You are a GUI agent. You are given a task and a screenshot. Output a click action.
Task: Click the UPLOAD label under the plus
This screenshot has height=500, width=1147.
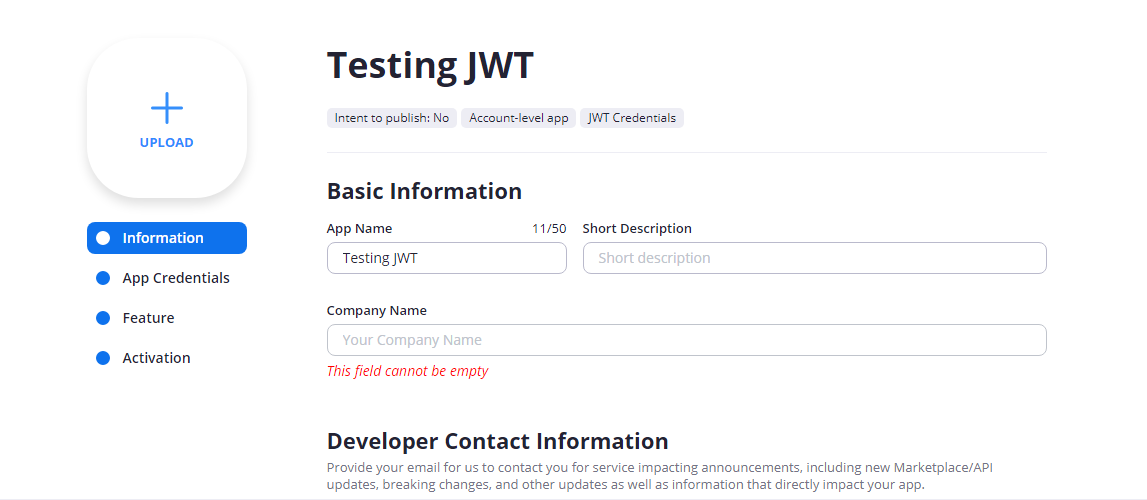point(167,143)
